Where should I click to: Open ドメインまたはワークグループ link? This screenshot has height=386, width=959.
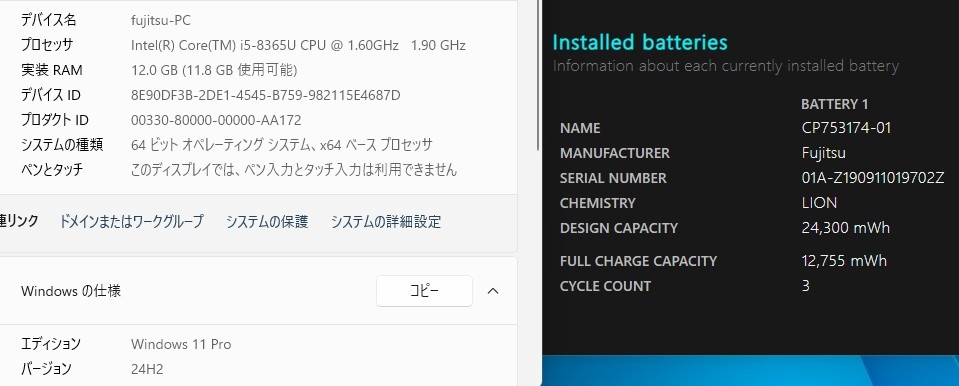131,221
